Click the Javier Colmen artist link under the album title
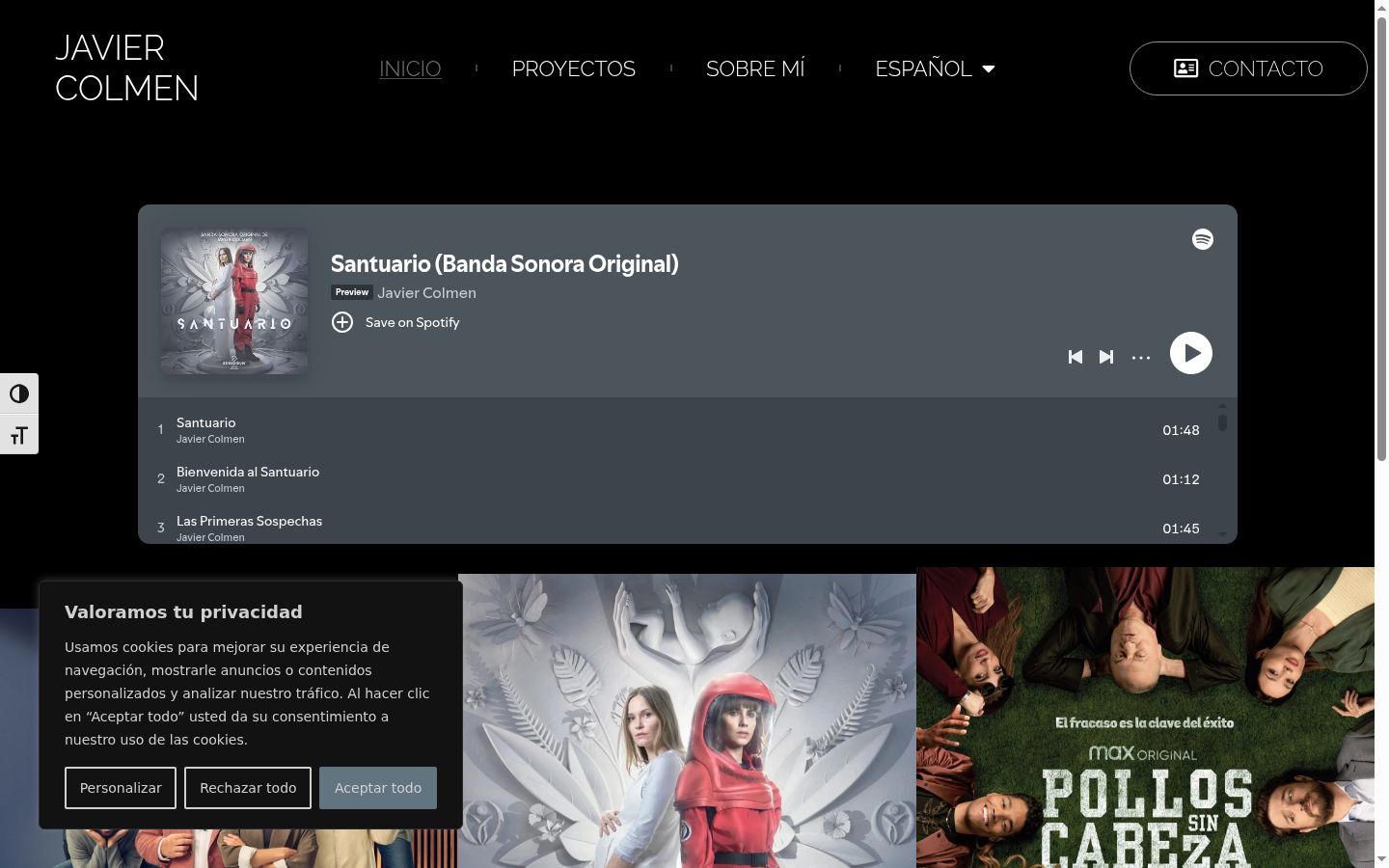The height and width of the screenshot is (868, 1389). pyautogui.click(x=426, y=292)
